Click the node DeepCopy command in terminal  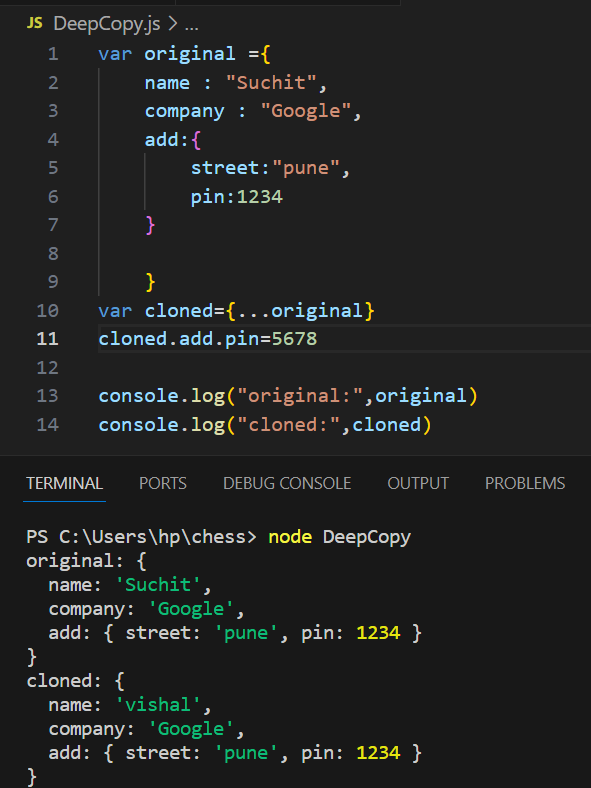pyautogui.click(x=340, y=537)
